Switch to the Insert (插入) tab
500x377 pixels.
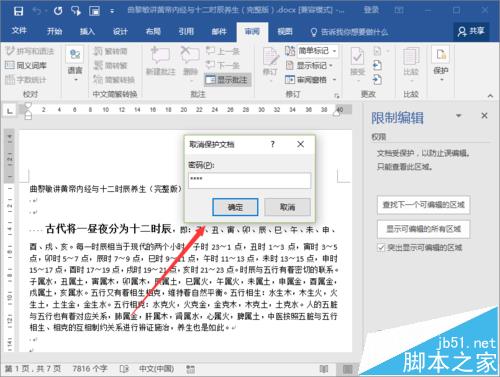(x=87, y=31)
